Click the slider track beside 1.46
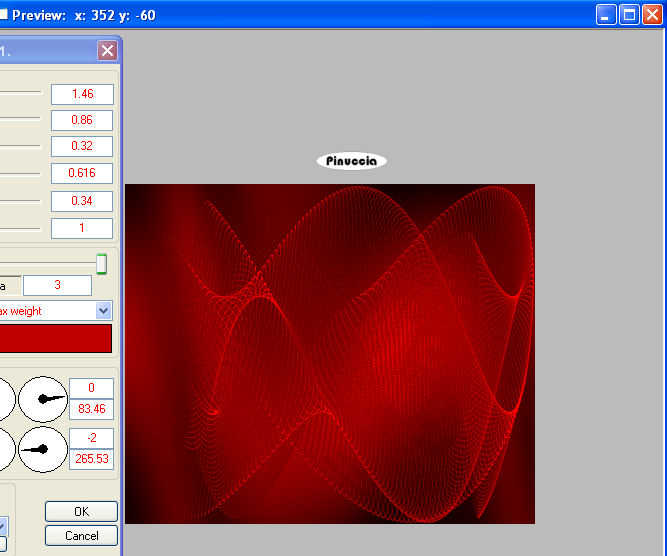 pyautogui.click(x=20, y=92)
